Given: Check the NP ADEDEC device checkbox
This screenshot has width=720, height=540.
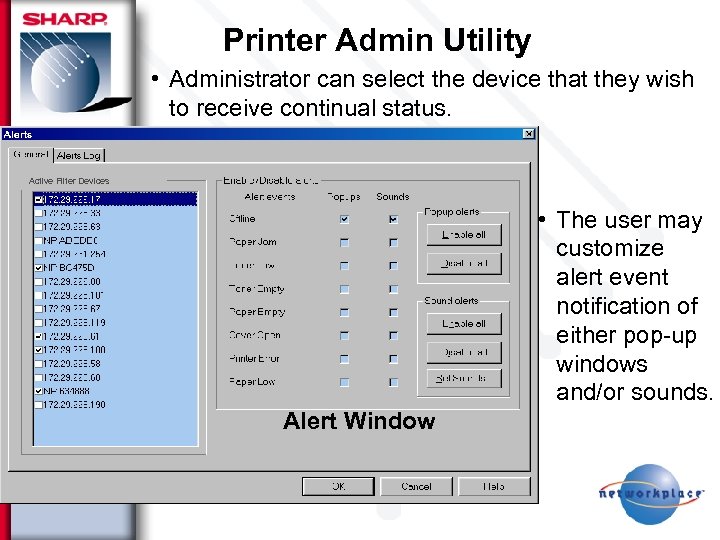Looking at the screenshot, I should pyautogui.click(x=39, y=240).
